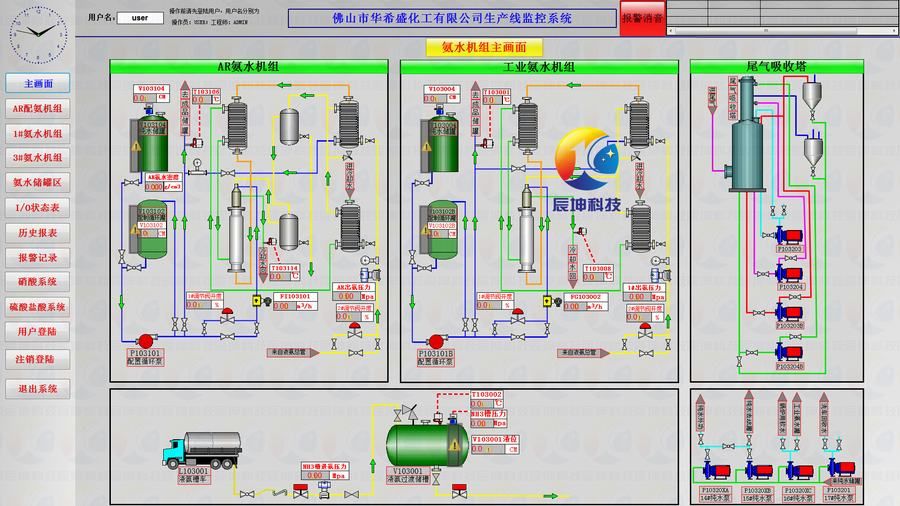The width and height of the screenshot is (900, 506).
Task: Click 1#调节阀 red control valve in AR氨水机组
Action: click(227, 315)
